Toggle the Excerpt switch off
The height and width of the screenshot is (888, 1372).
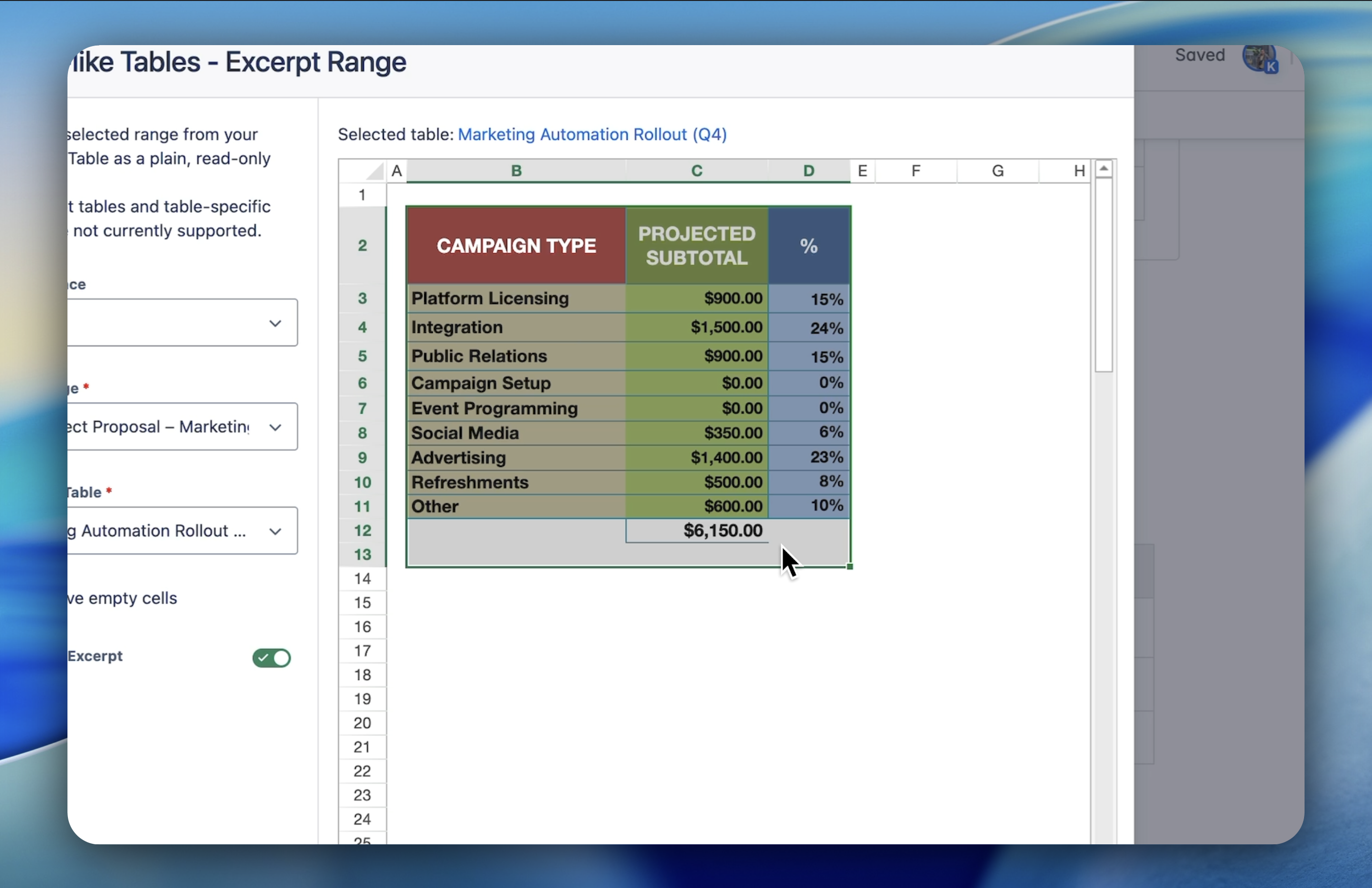272,658
